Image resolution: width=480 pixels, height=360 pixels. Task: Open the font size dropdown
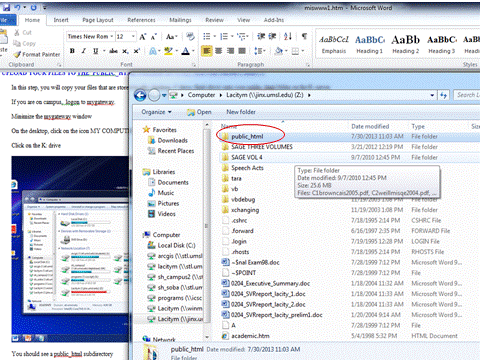pos(133,36)
